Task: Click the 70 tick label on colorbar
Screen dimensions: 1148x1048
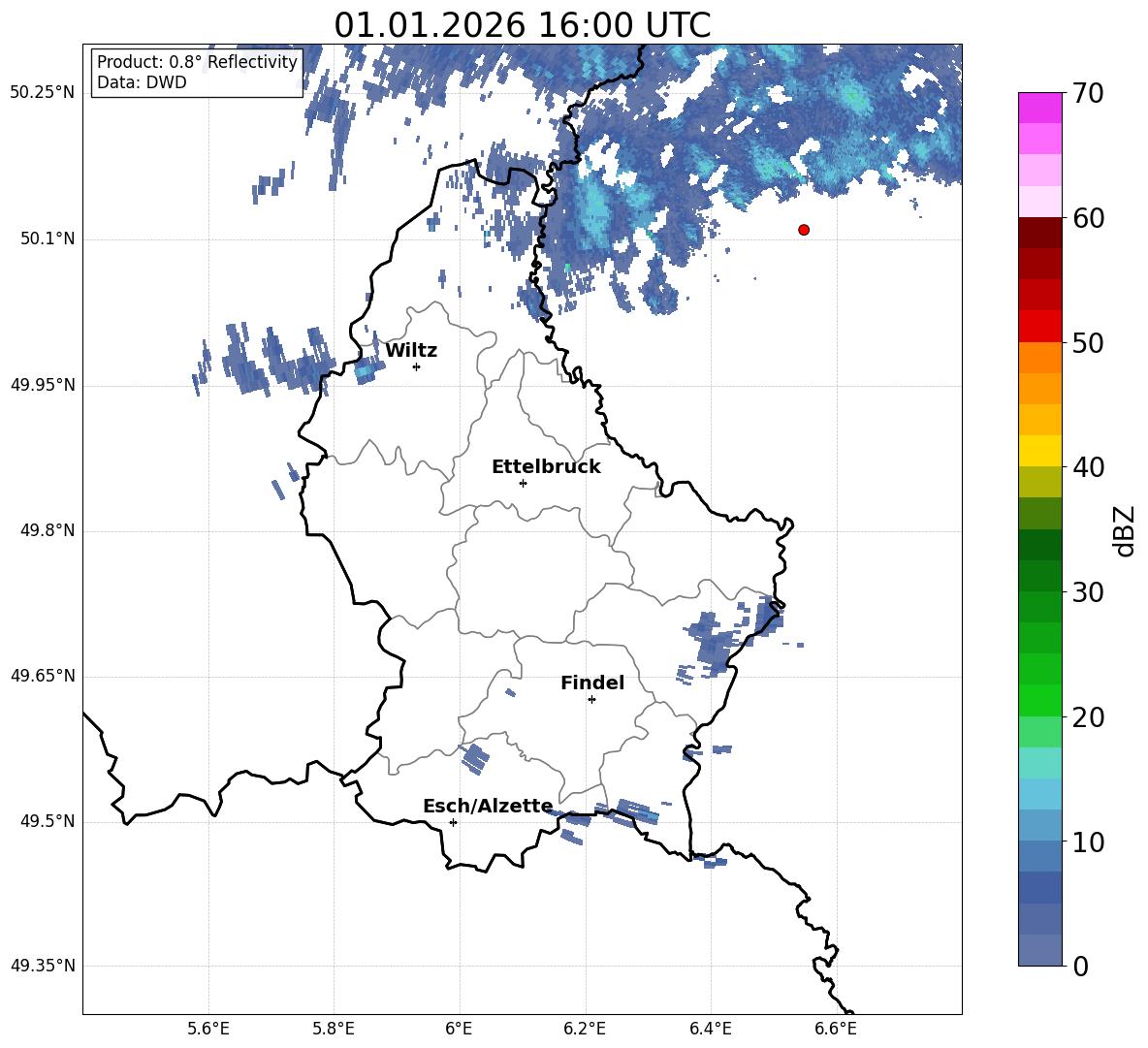Action: click(1088, 94)
